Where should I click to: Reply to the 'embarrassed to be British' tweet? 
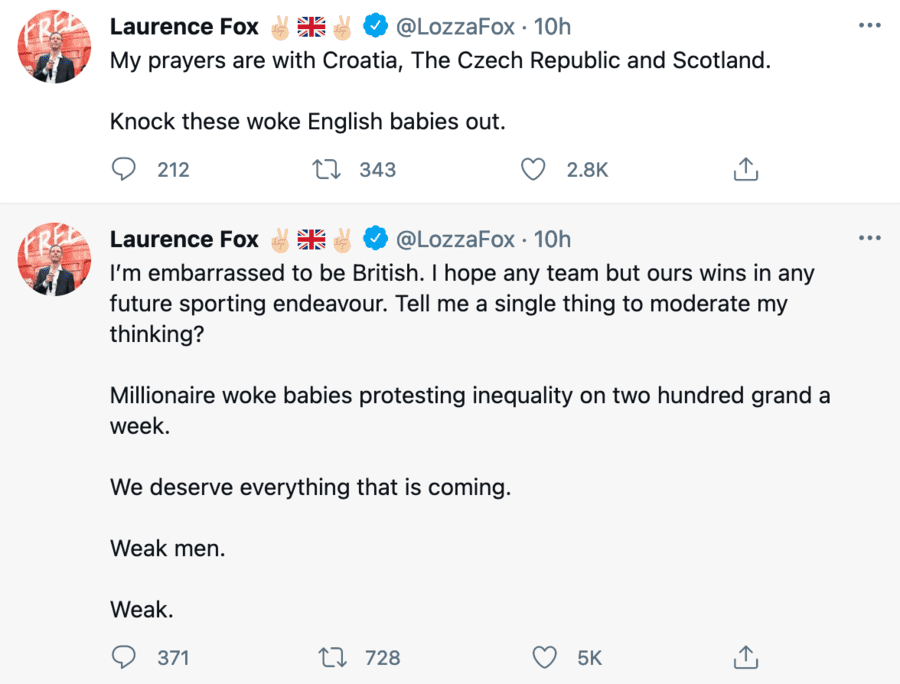124,657
